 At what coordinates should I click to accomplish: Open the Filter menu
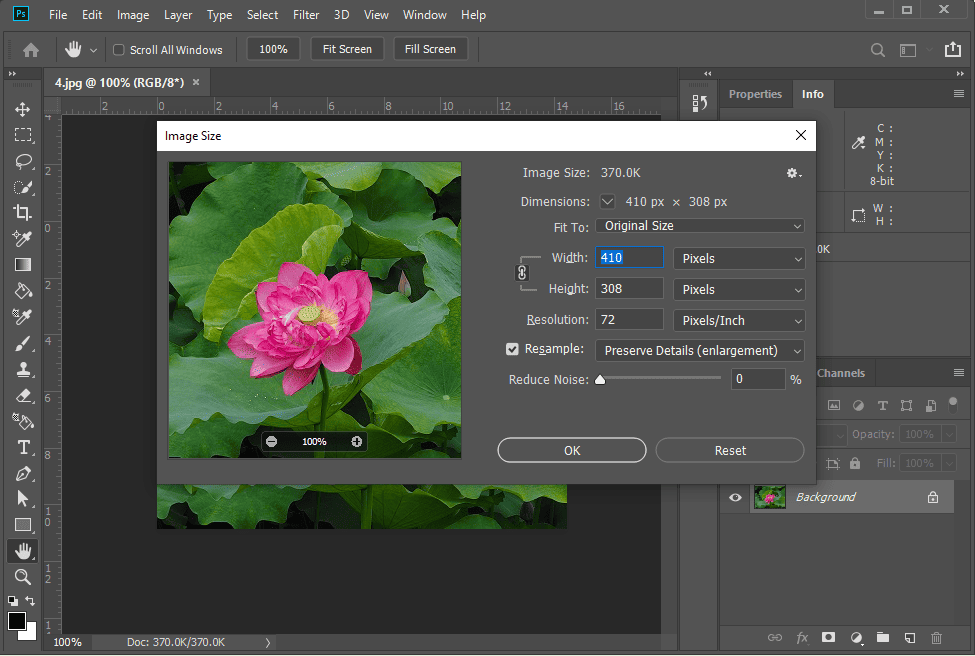(x=305, y=14)
